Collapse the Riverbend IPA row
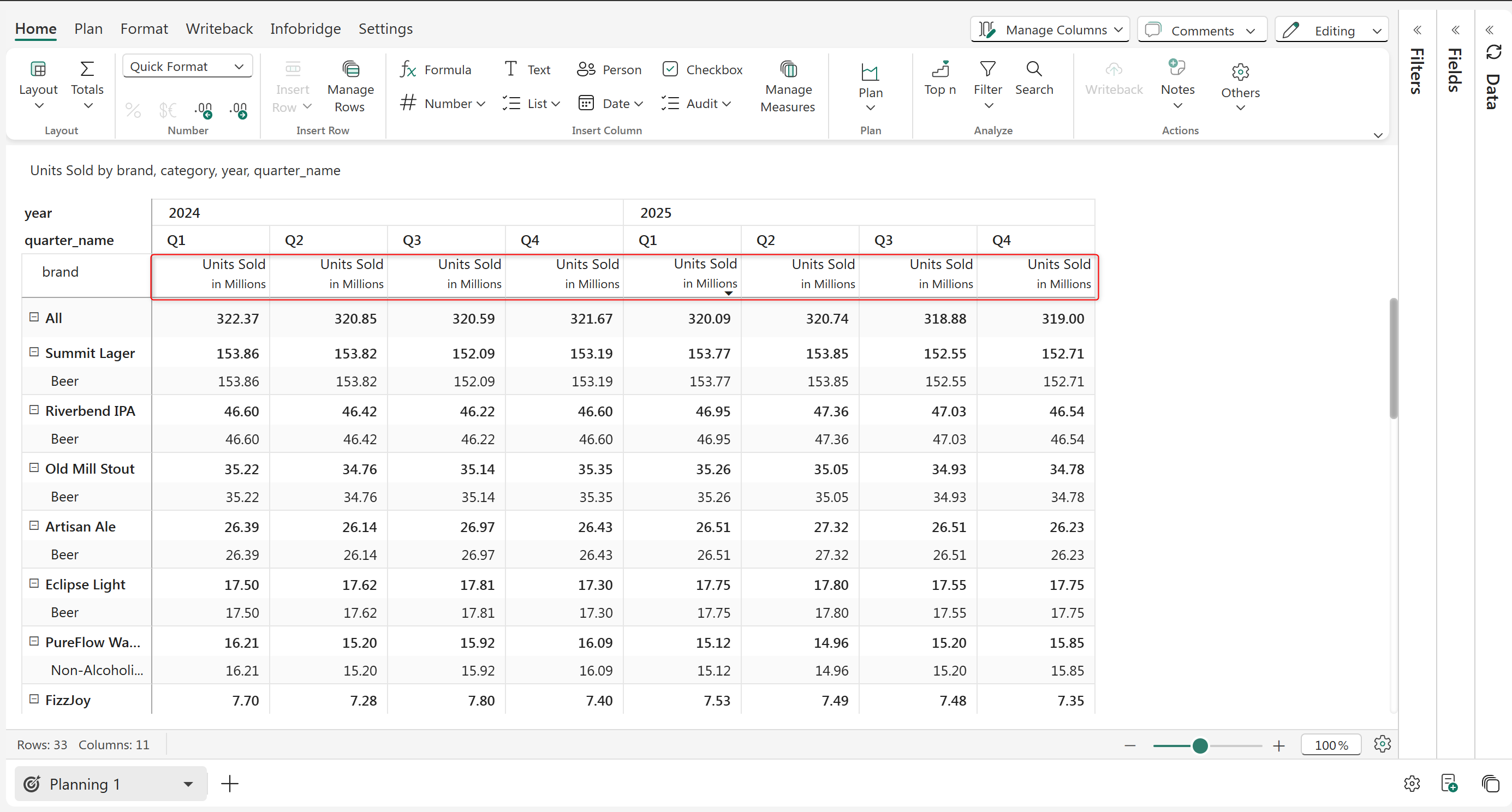 (34, 410)
